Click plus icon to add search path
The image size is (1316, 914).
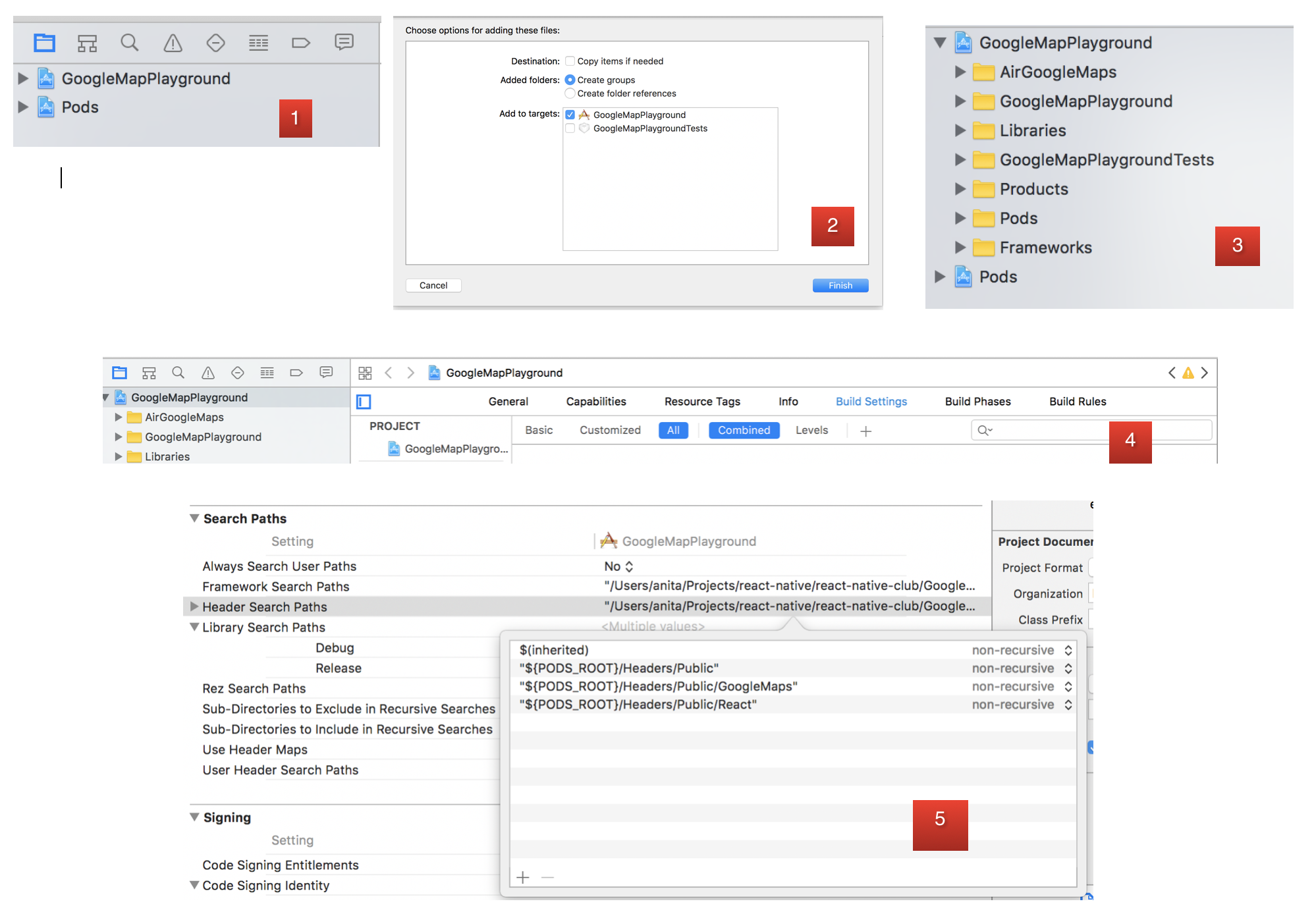pos(523,877)
